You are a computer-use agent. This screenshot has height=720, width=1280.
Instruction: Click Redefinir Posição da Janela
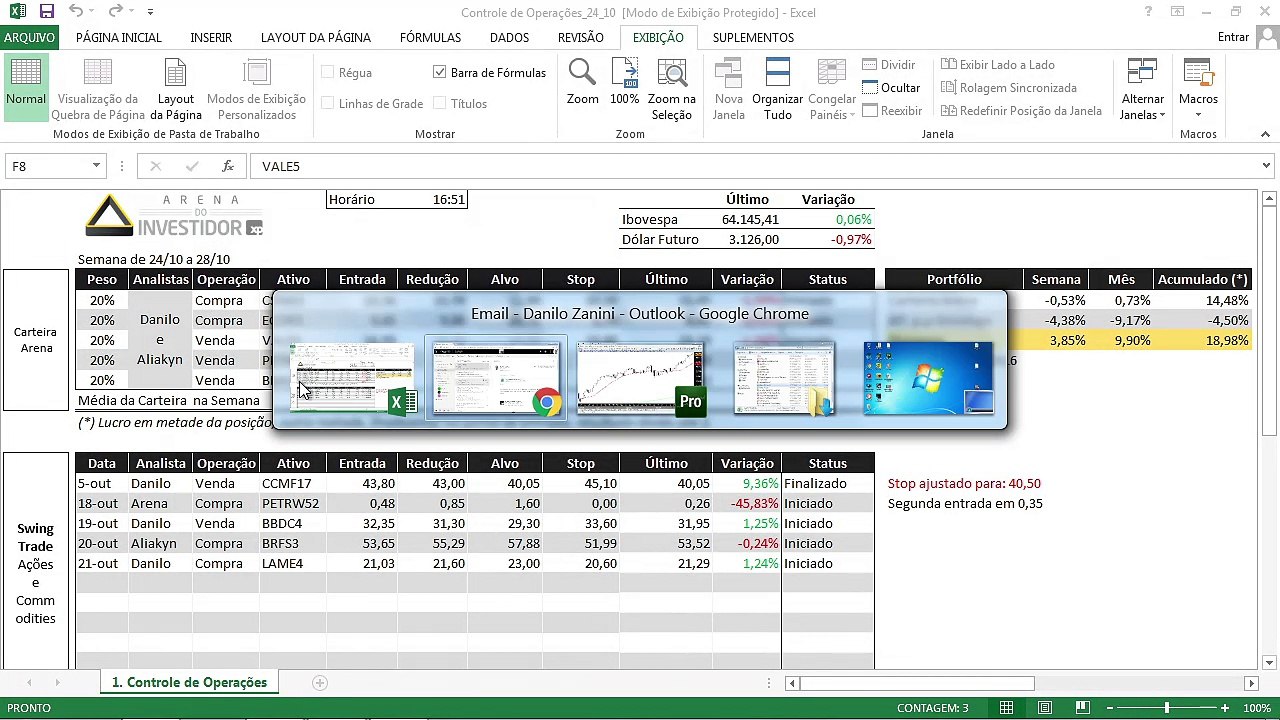(1020, 111)
